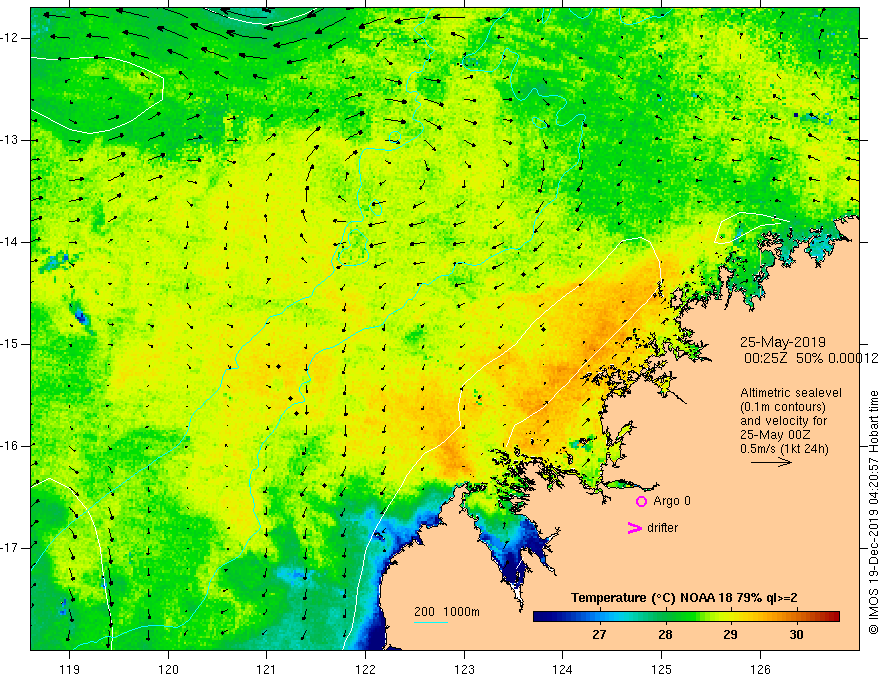Click the 'Altimetric sealevel' caption text
The width and height of the screenshot is (880, 680).
pos(791,393)
